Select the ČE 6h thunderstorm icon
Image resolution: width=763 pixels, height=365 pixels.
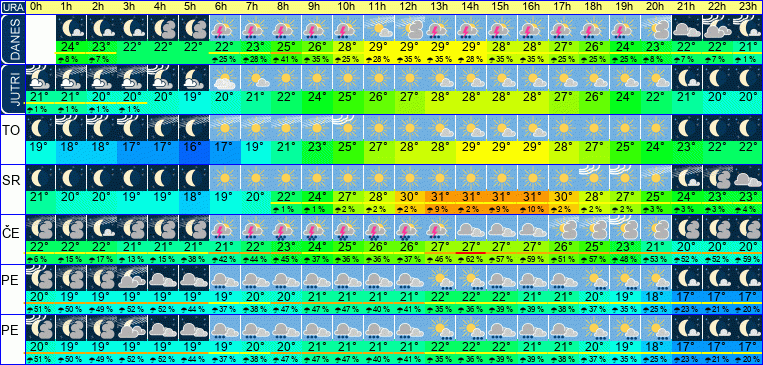[x=225, y=228]
